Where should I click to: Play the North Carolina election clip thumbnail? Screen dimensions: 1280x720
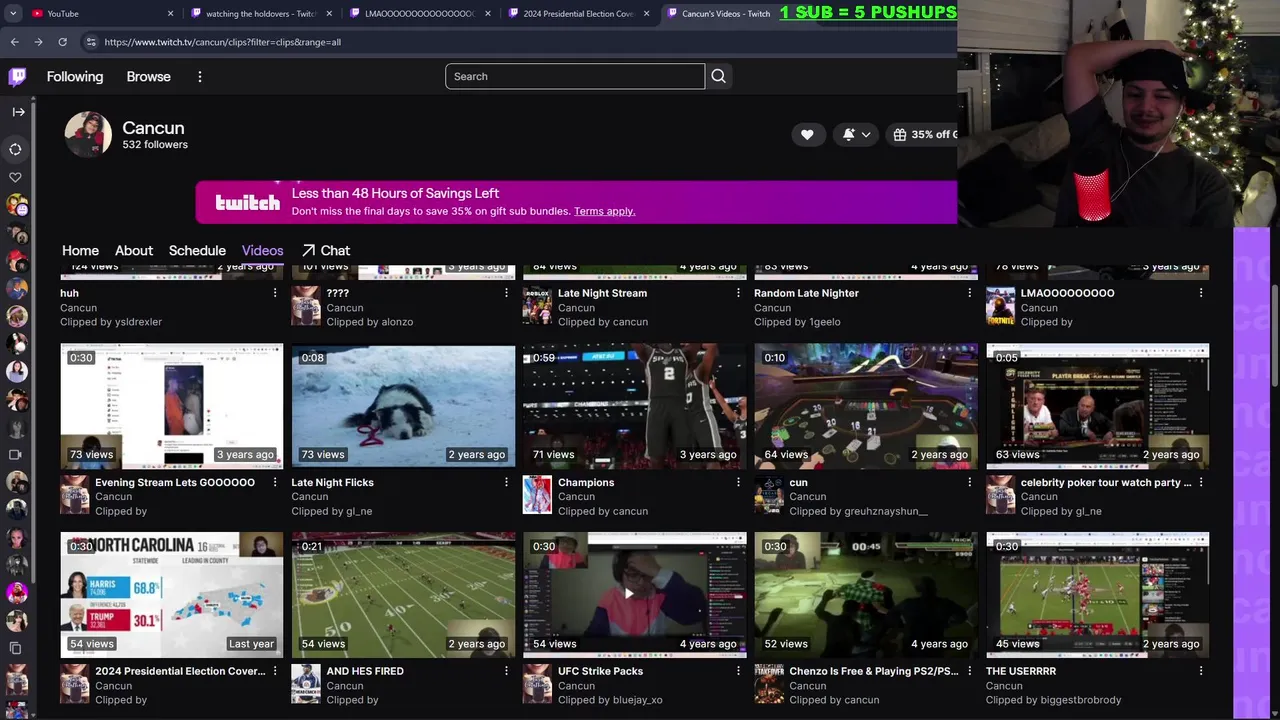pos(172,595)
